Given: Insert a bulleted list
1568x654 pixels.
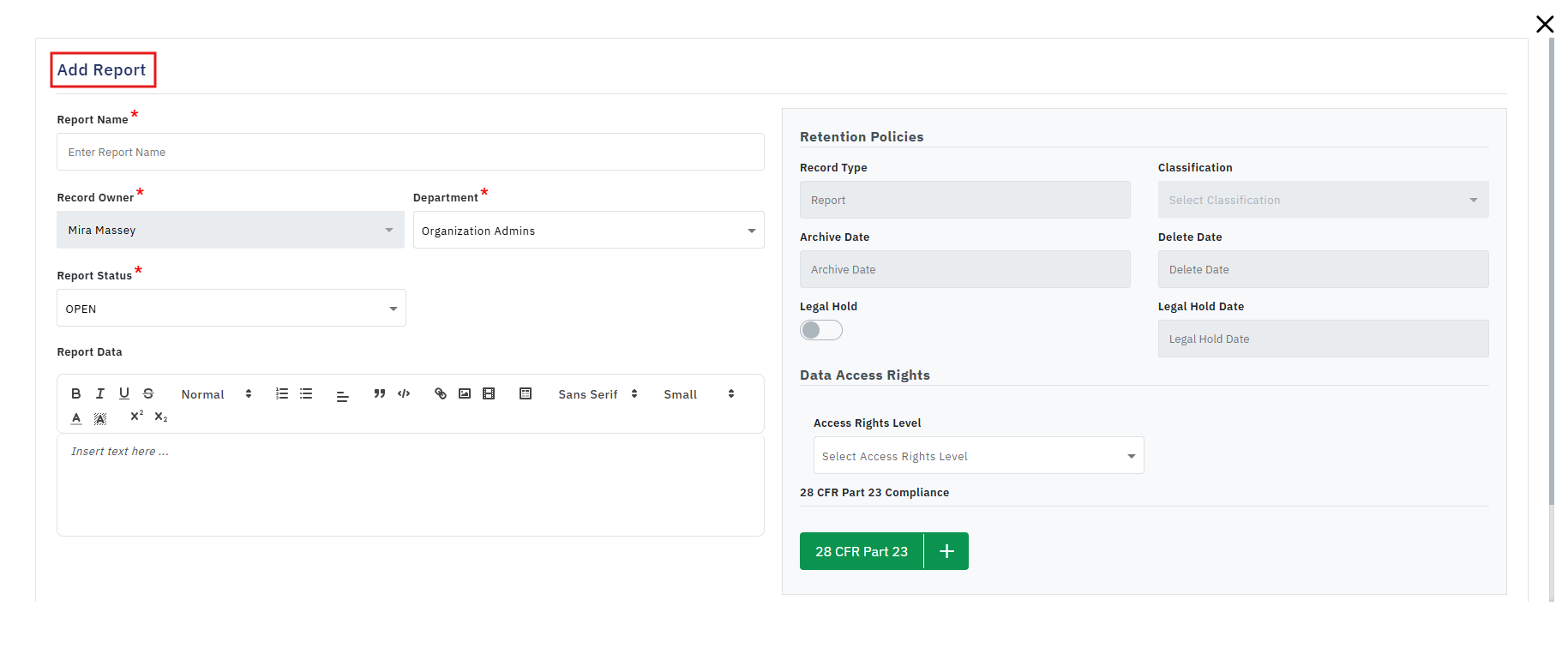Looking at the screenshot, I should [x=306, y=393].
